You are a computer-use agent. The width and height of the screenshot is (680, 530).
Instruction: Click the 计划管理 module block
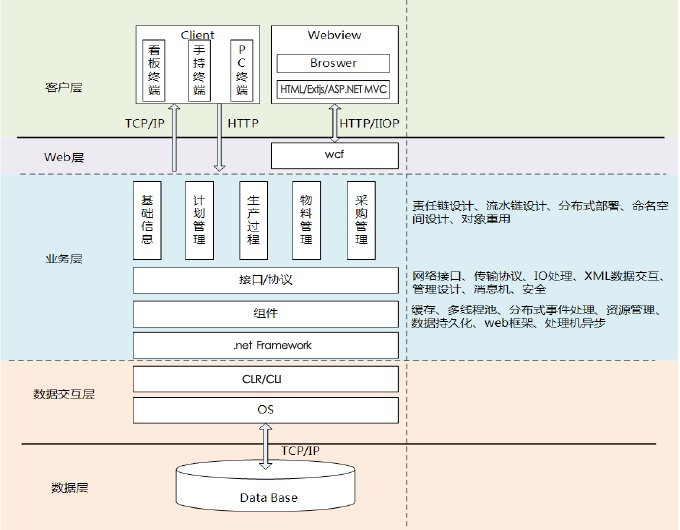click(200, 219)
